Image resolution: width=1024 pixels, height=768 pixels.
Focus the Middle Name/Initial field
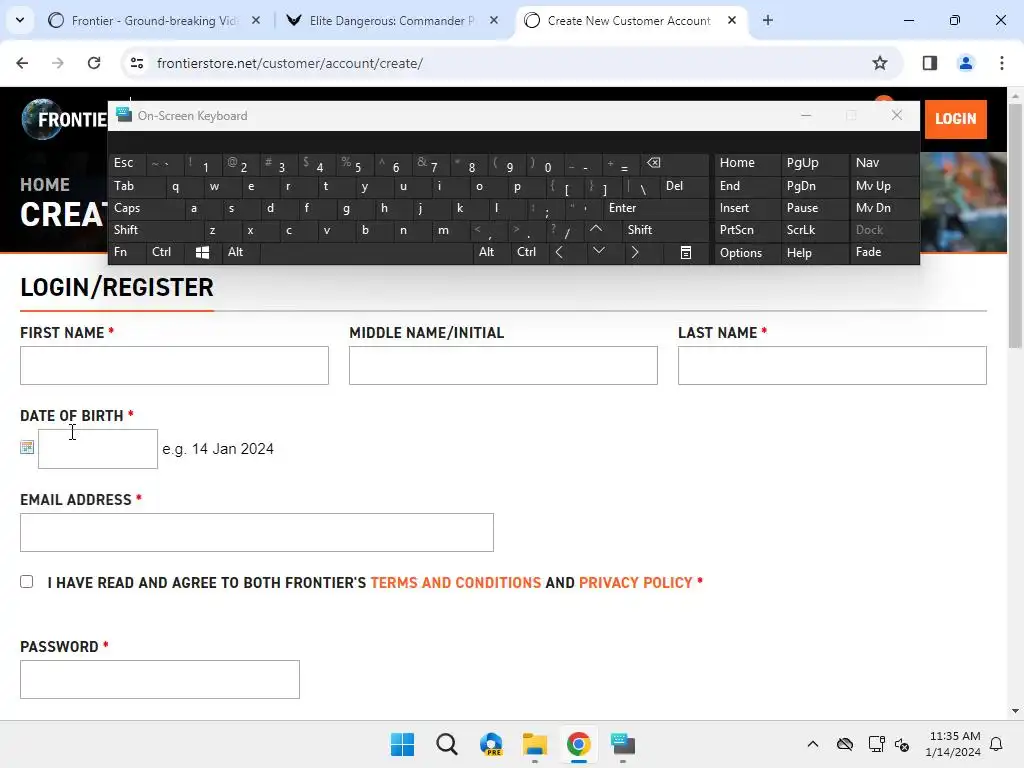[503, 365]
